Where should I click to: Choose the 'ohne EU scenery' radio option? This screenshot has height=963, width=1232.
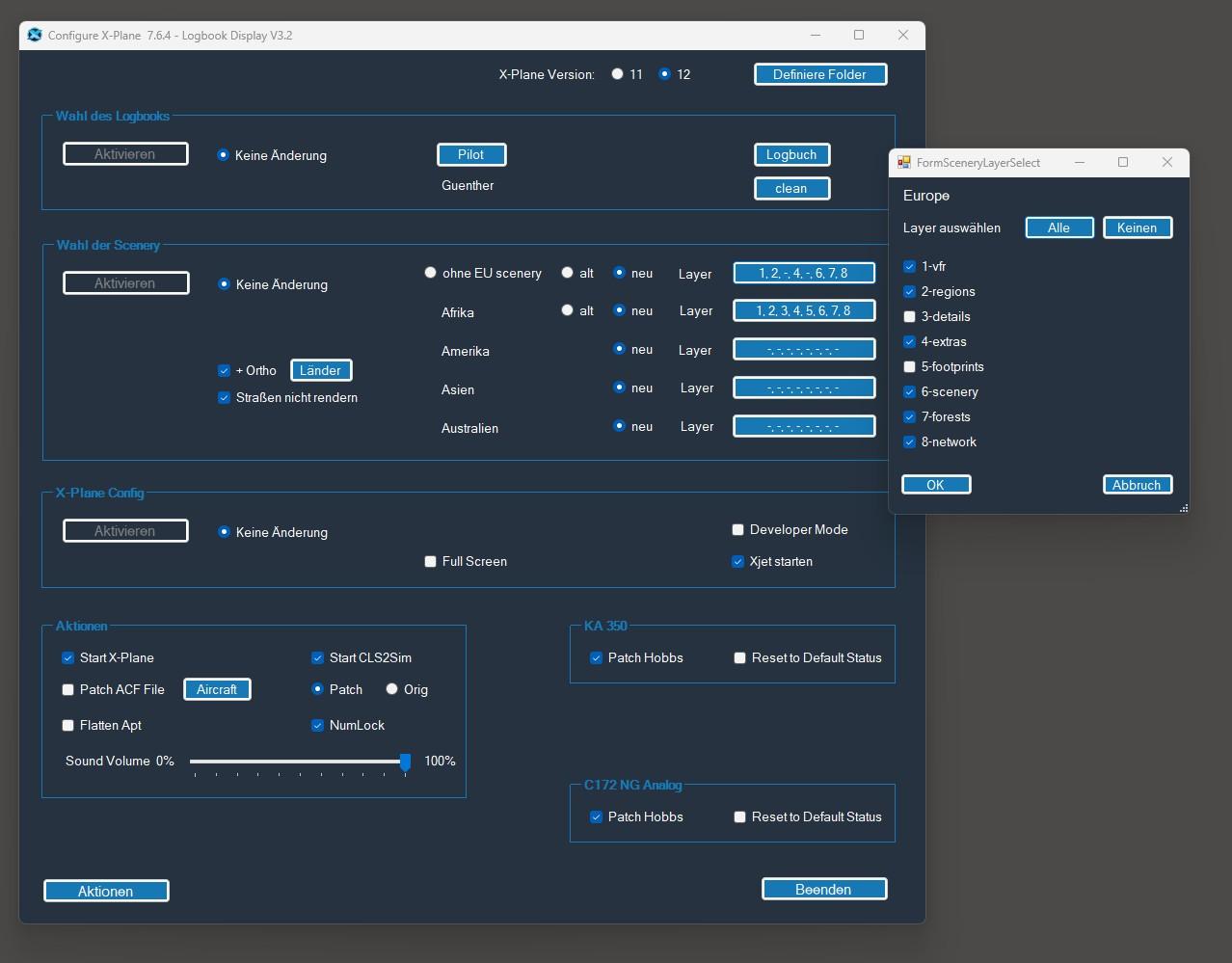[431, 274]
